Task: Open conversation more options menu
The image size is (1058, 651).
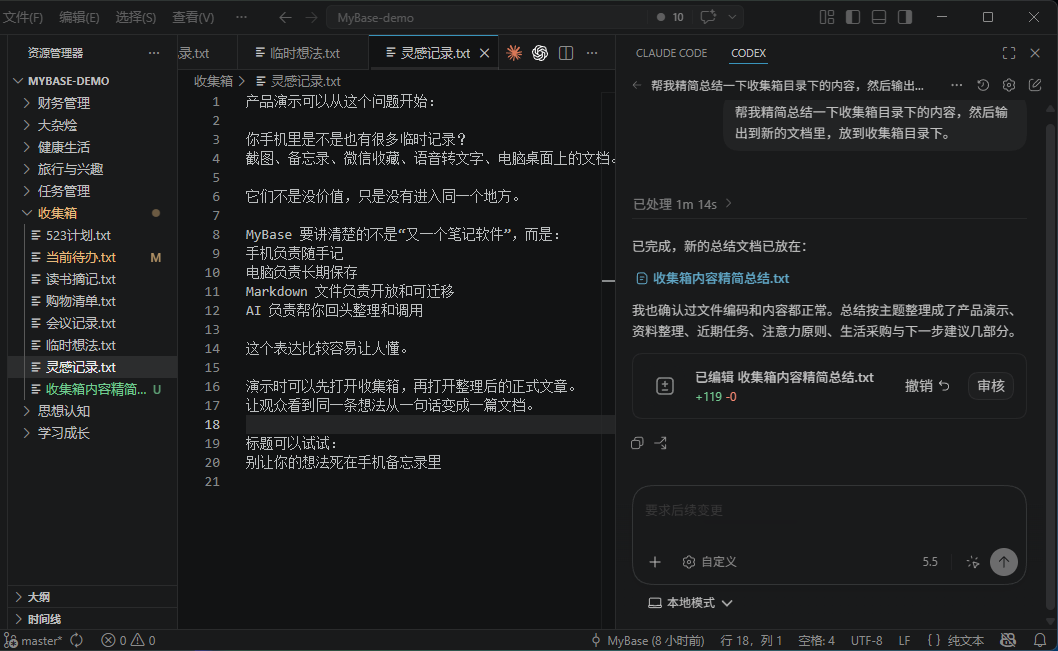Action: point(957,85)
